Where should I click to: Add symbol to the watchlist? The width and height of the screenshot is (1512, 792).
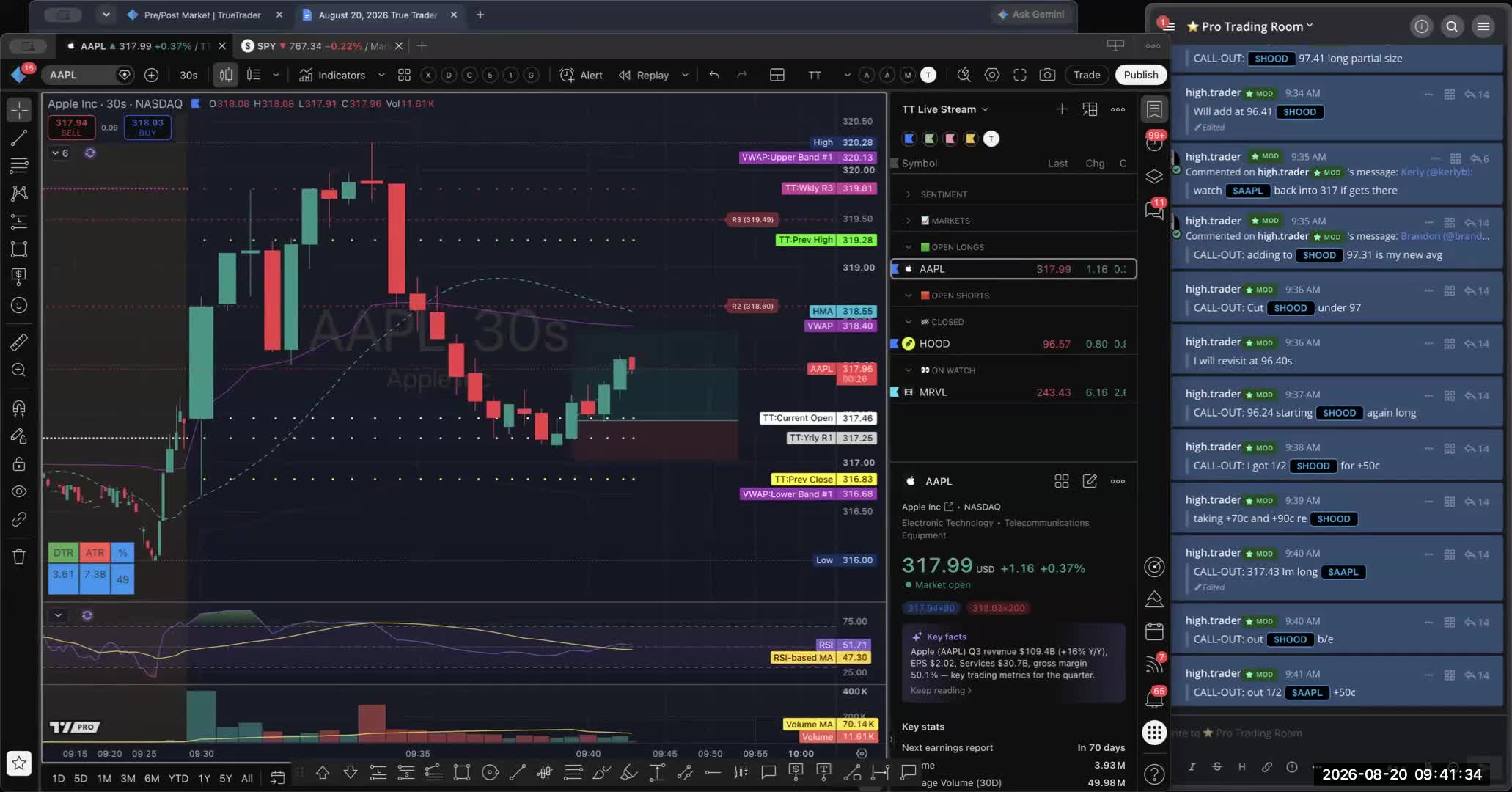coord(1062,109)
